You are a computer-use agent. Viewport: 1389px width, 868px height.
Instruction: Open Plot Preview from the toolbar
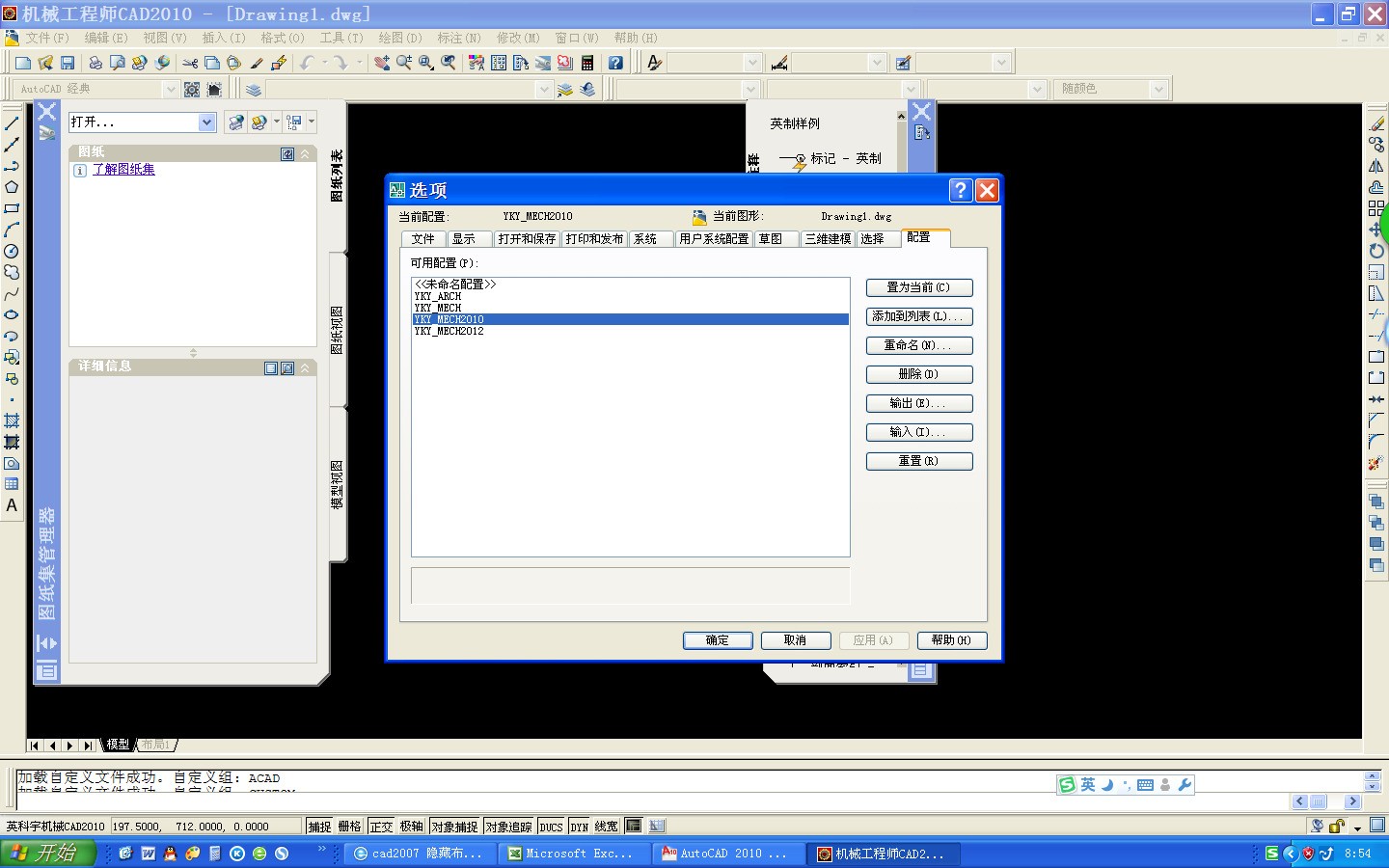[x=118, y=63]
